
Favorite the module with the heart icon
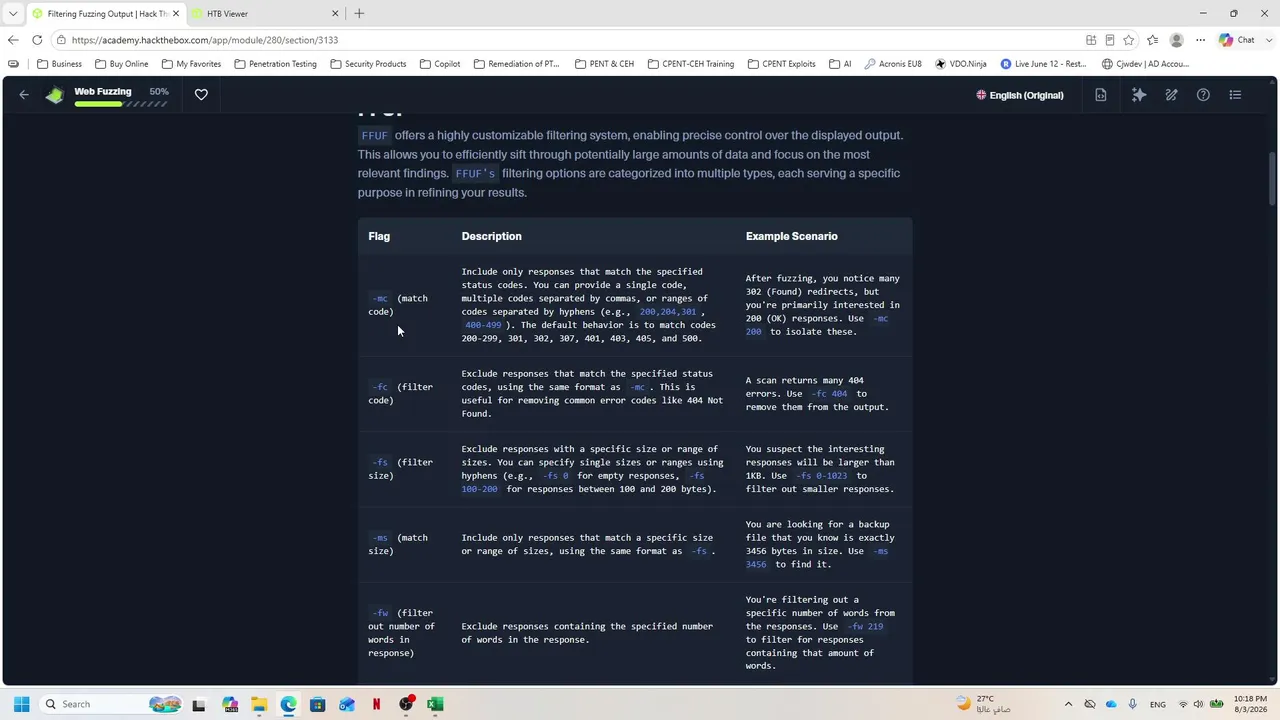point(201,95)
